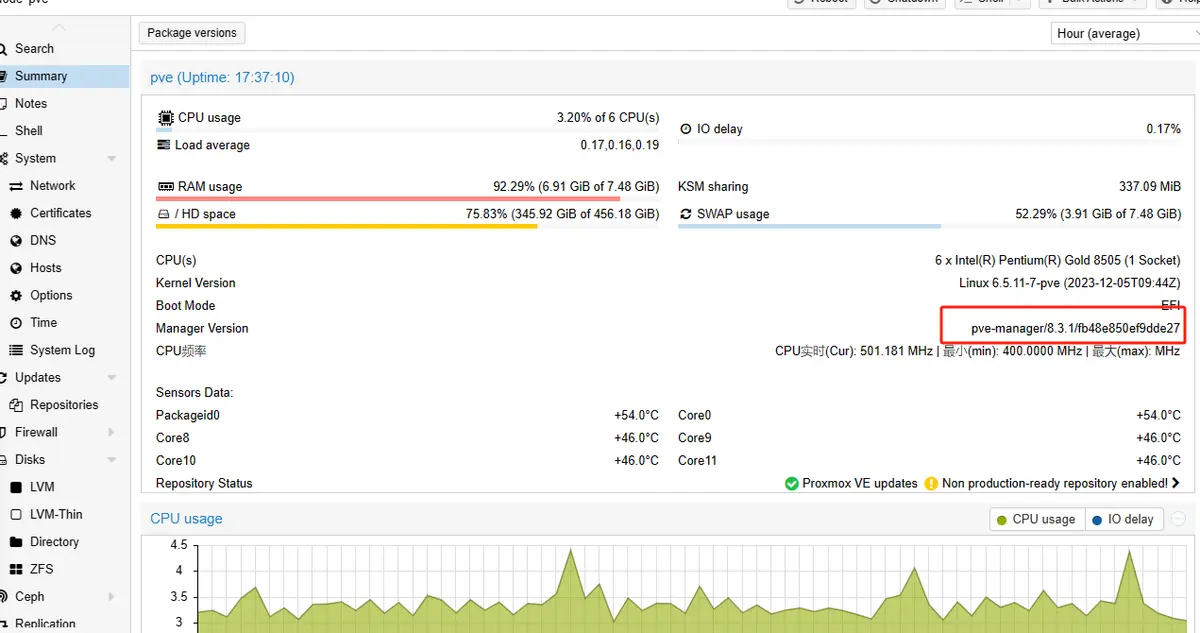
Task: Click the Packageid0 +54.0°C temperature value
Action: pyautogui.click(x=637, y=415)
